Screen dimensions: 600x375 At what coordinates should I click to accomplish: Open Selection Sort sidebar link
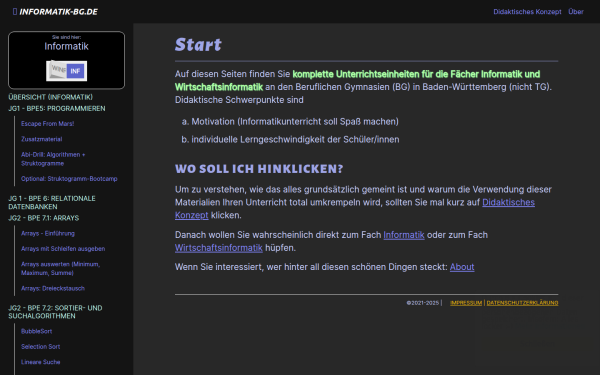tap(41, 347)
